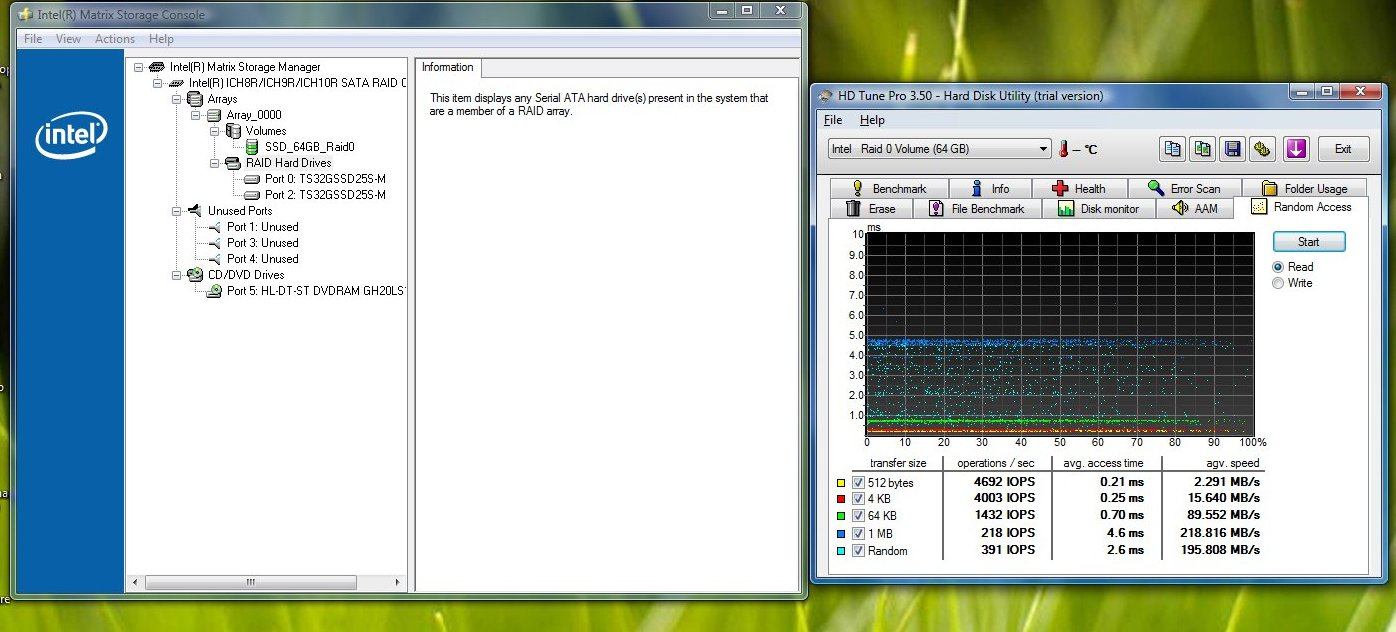Click the Port 2 hard drive icon
Screen dimensions: 1396x632
252,195
